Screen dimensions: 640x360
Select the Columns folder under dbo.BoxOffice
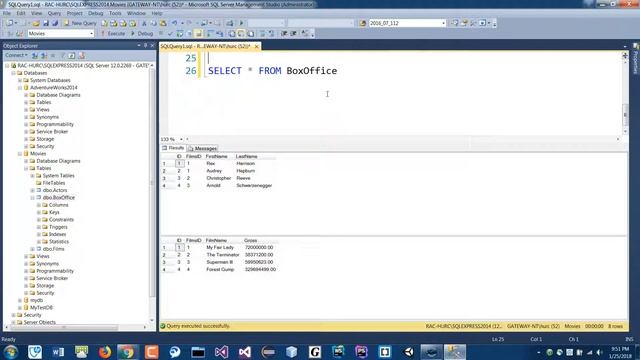pyautogui.click(x=58, y=205)
